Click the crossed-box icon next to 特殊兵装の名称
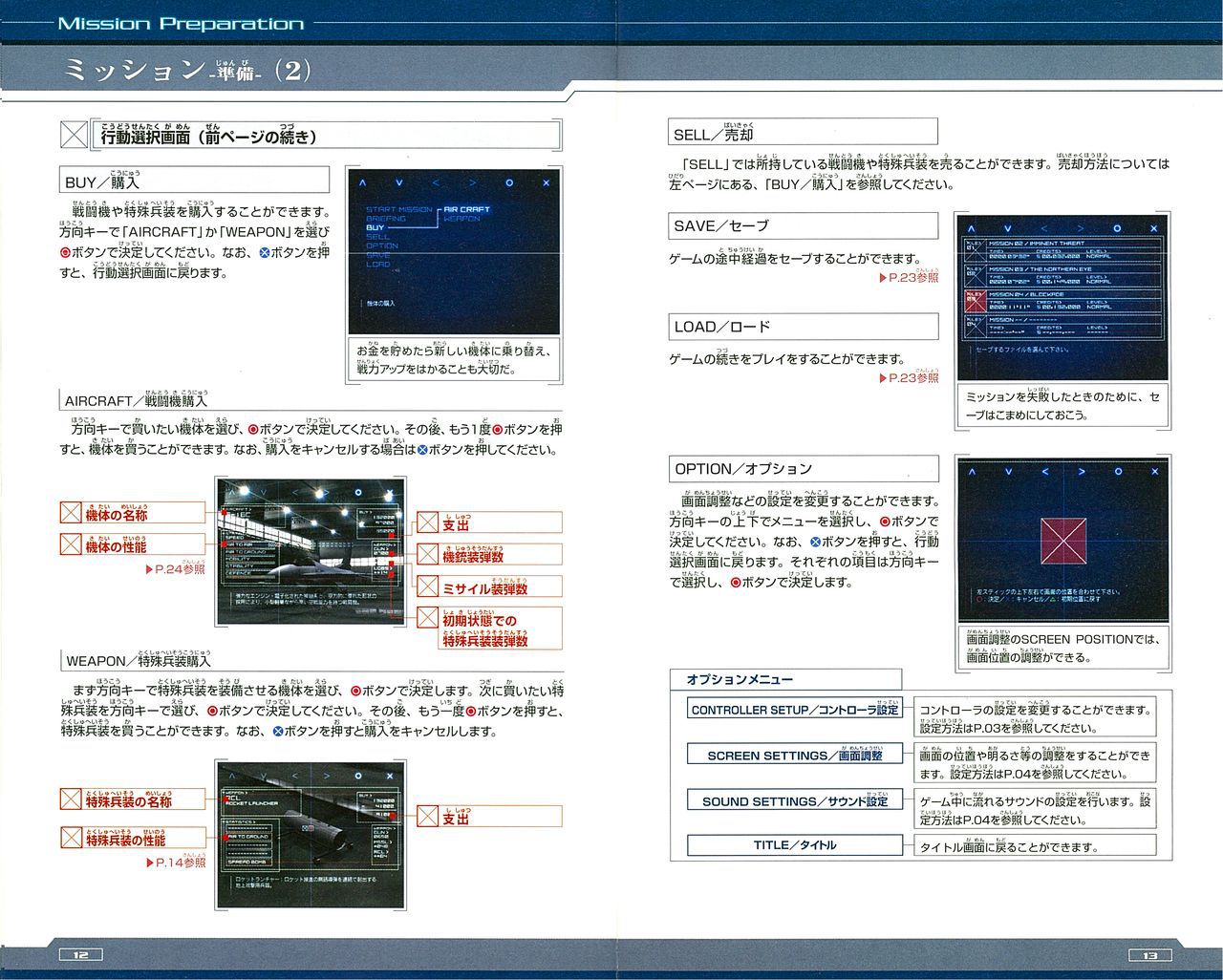The image size is (1223, 980). (x=71, y=799)
